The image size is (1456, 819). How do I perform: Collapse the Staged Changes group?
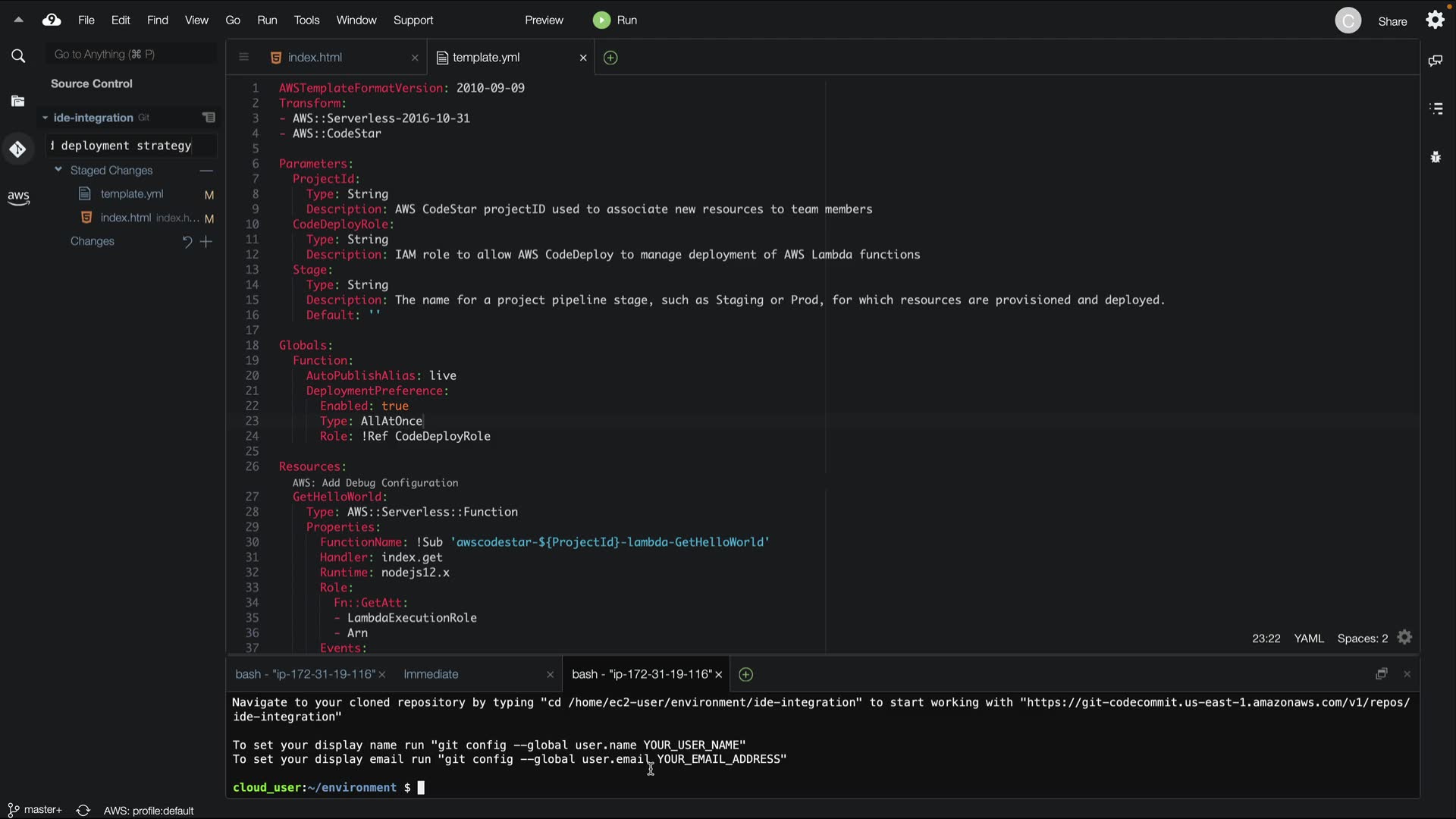58,170
